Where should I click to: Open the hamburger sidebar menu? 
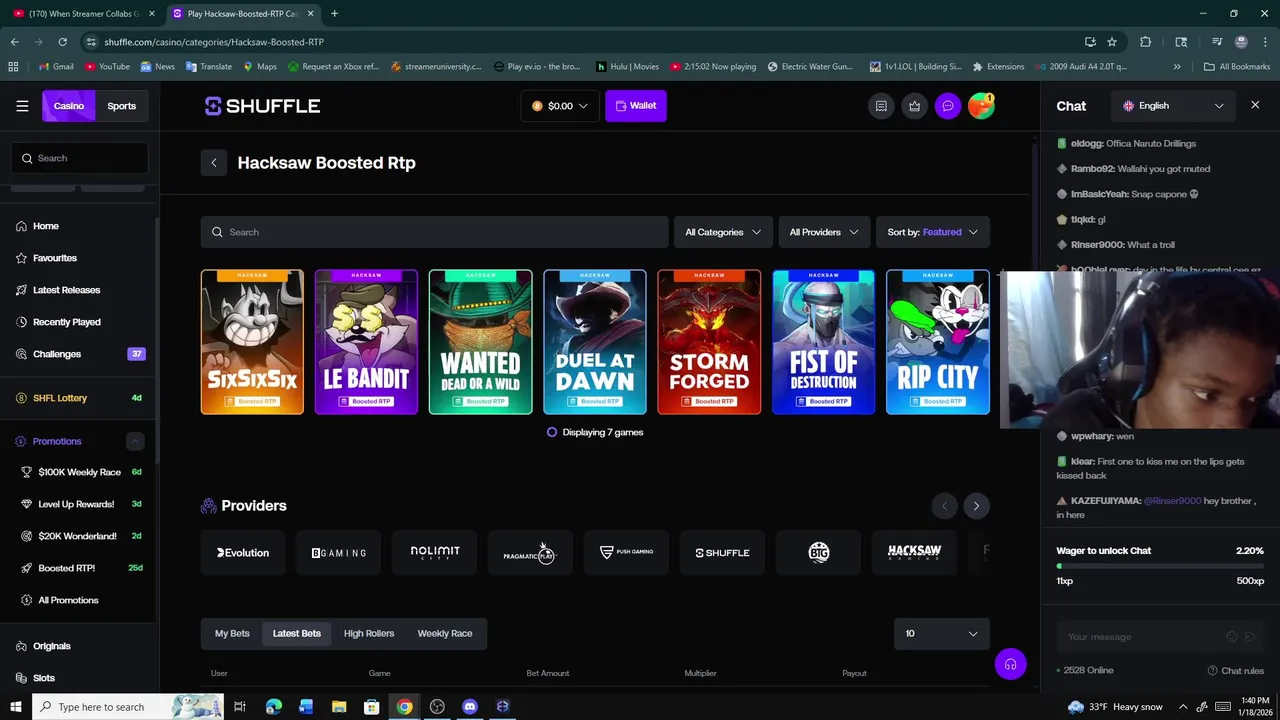[x=22, y=106]
